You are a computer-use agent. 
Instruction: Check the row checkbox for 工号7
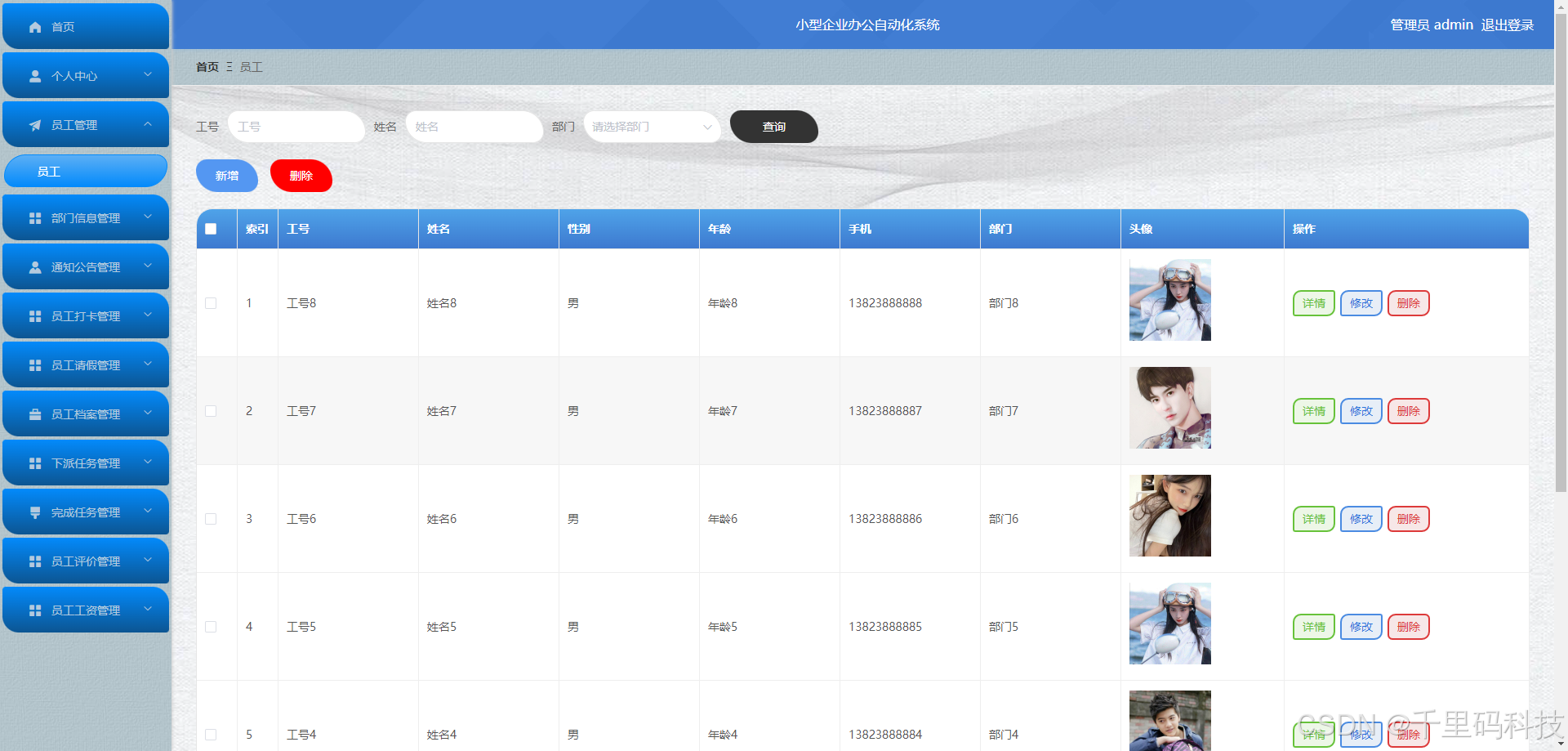click(211, 411)
